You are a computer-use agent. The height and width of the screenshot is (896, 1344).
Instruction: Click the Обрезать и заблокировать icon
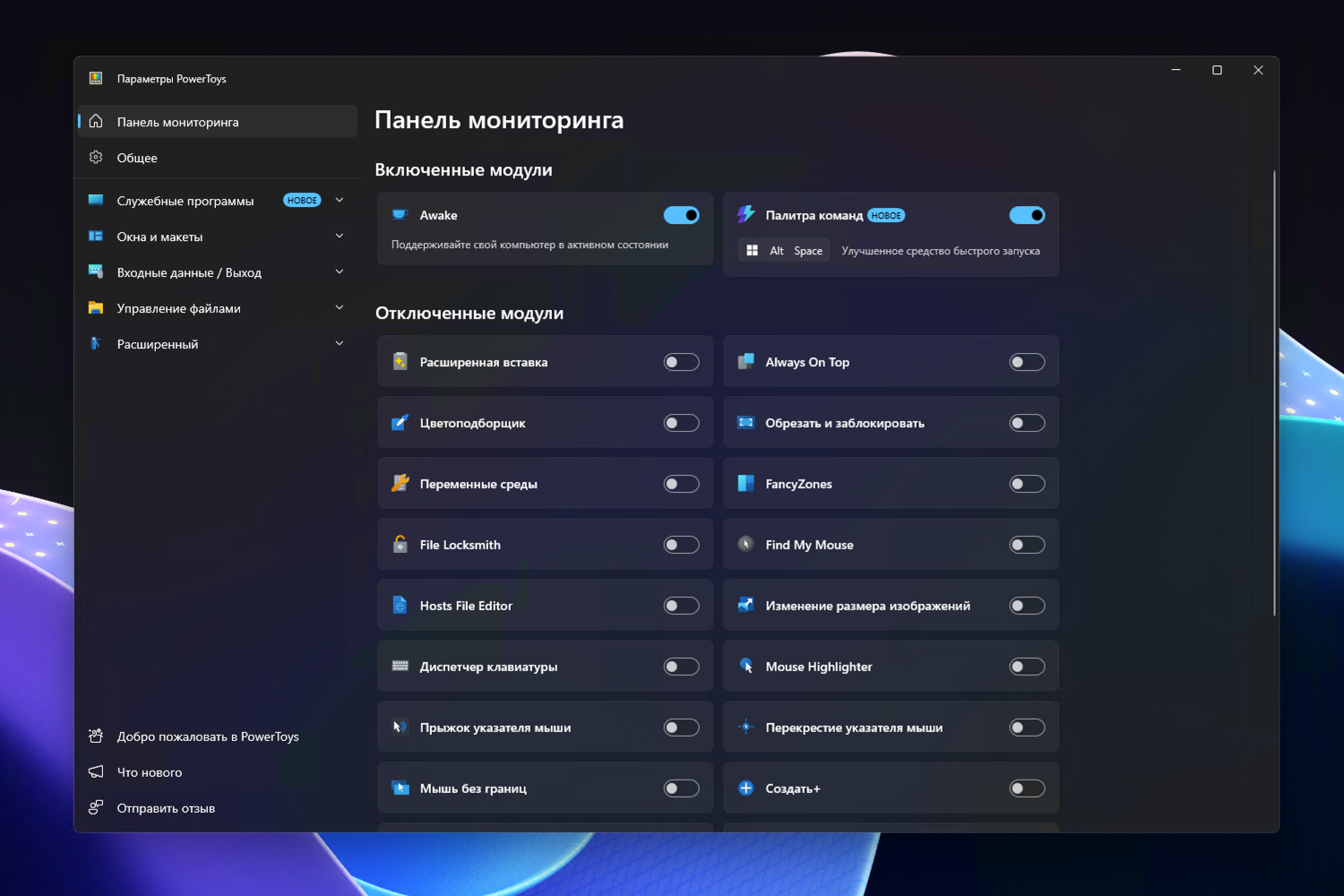click(745, 423)
